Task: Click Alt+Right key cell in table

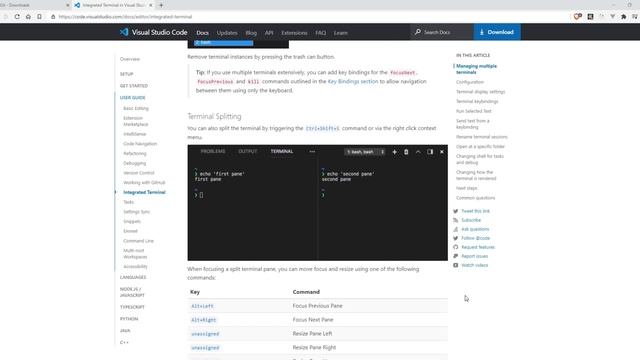Action: (204, 320)
